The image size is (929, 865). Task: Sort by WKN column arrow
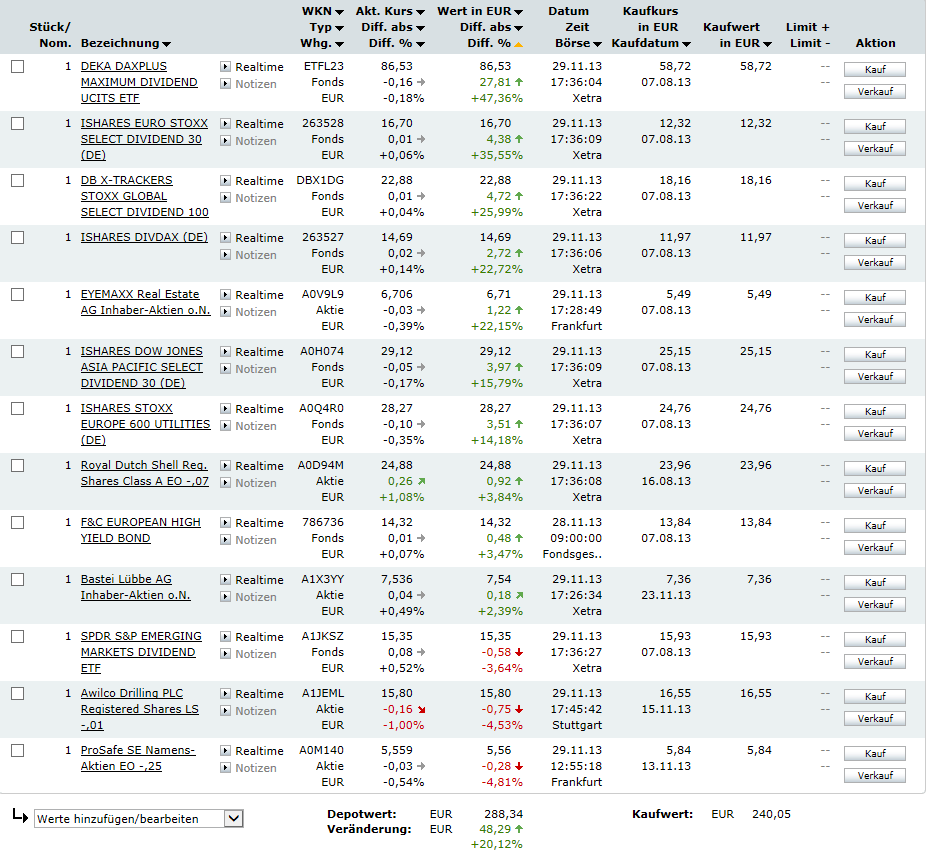(x=339, y=12)
